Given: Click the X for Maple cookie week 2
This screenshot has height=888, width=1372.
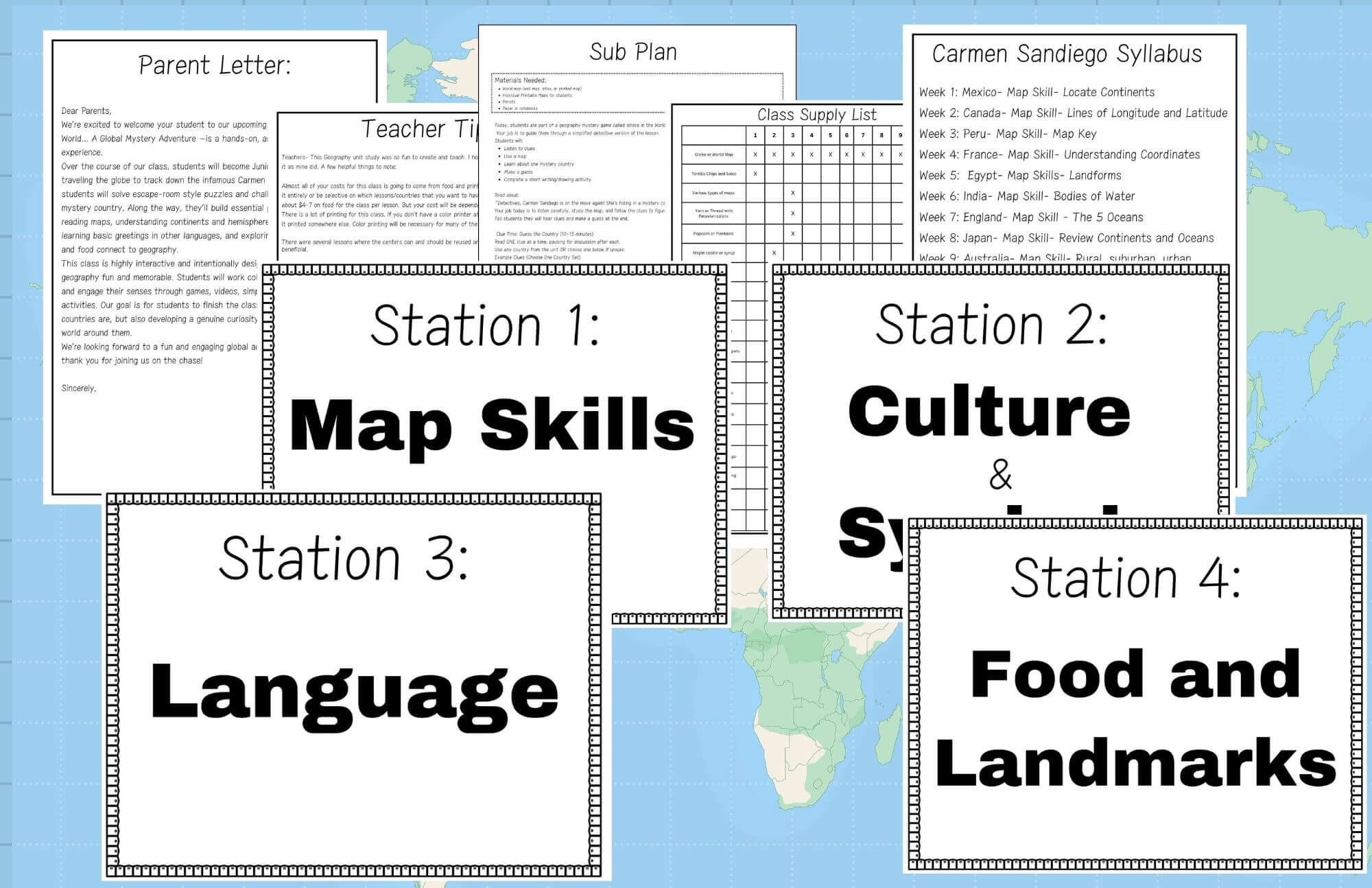Looking at the screenshot, I should (x=774, y=253).
